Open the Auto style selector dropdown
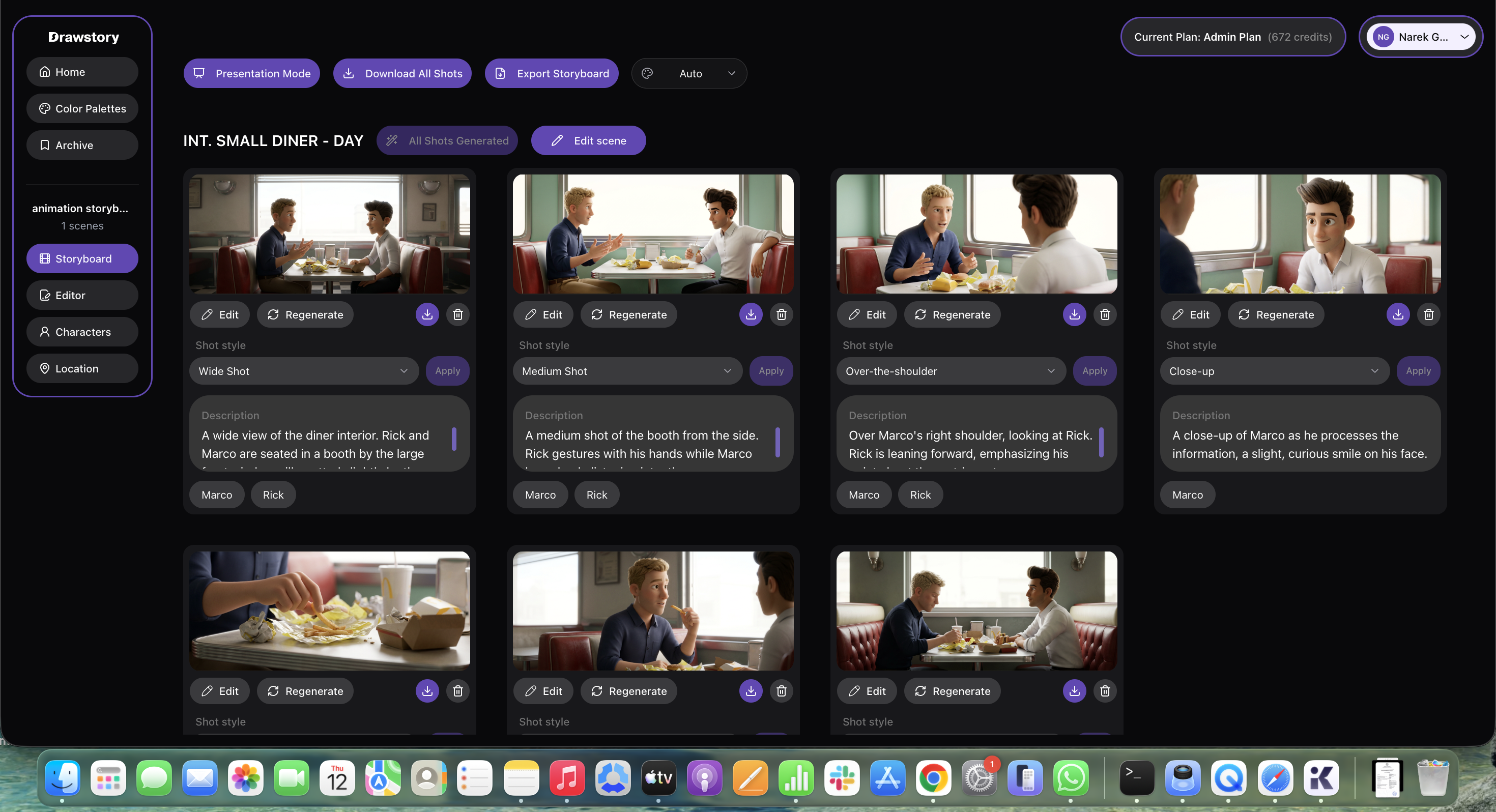This screenshot has width=1496, height=812. point(689,73)
